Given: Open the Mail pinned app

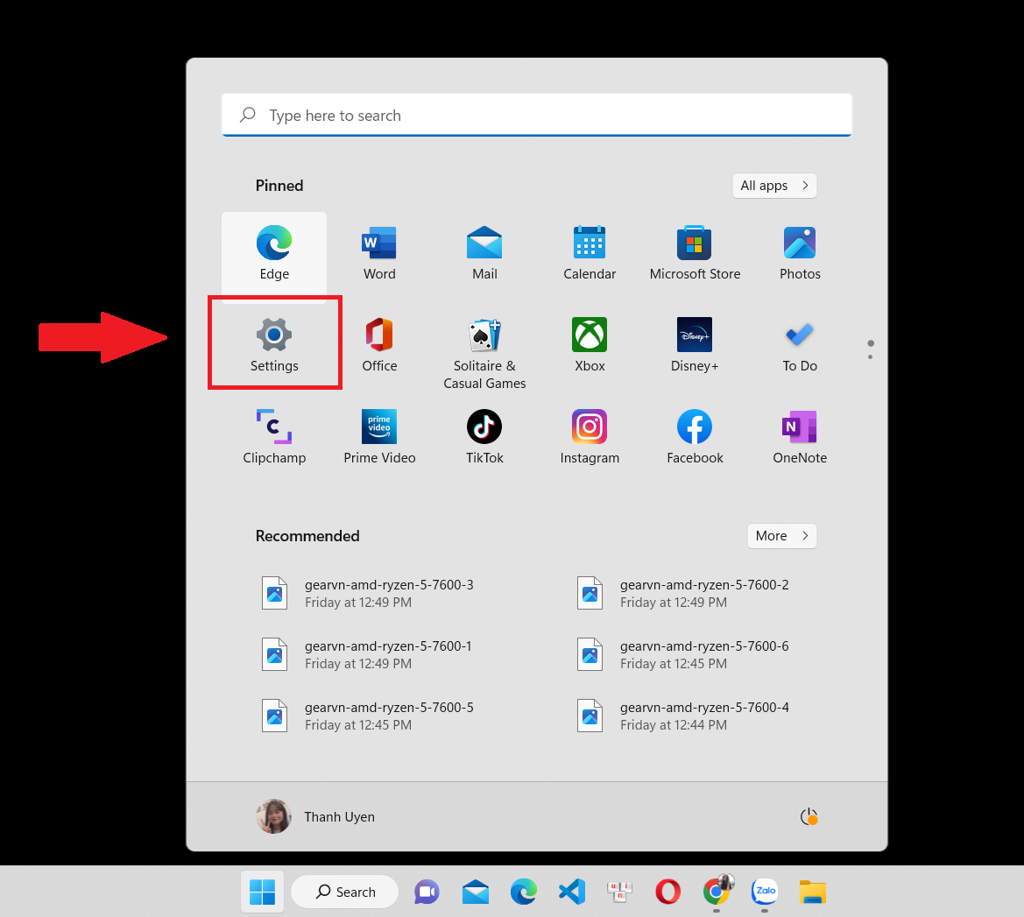Looking at the screenshot, I should tap(485, 253).
